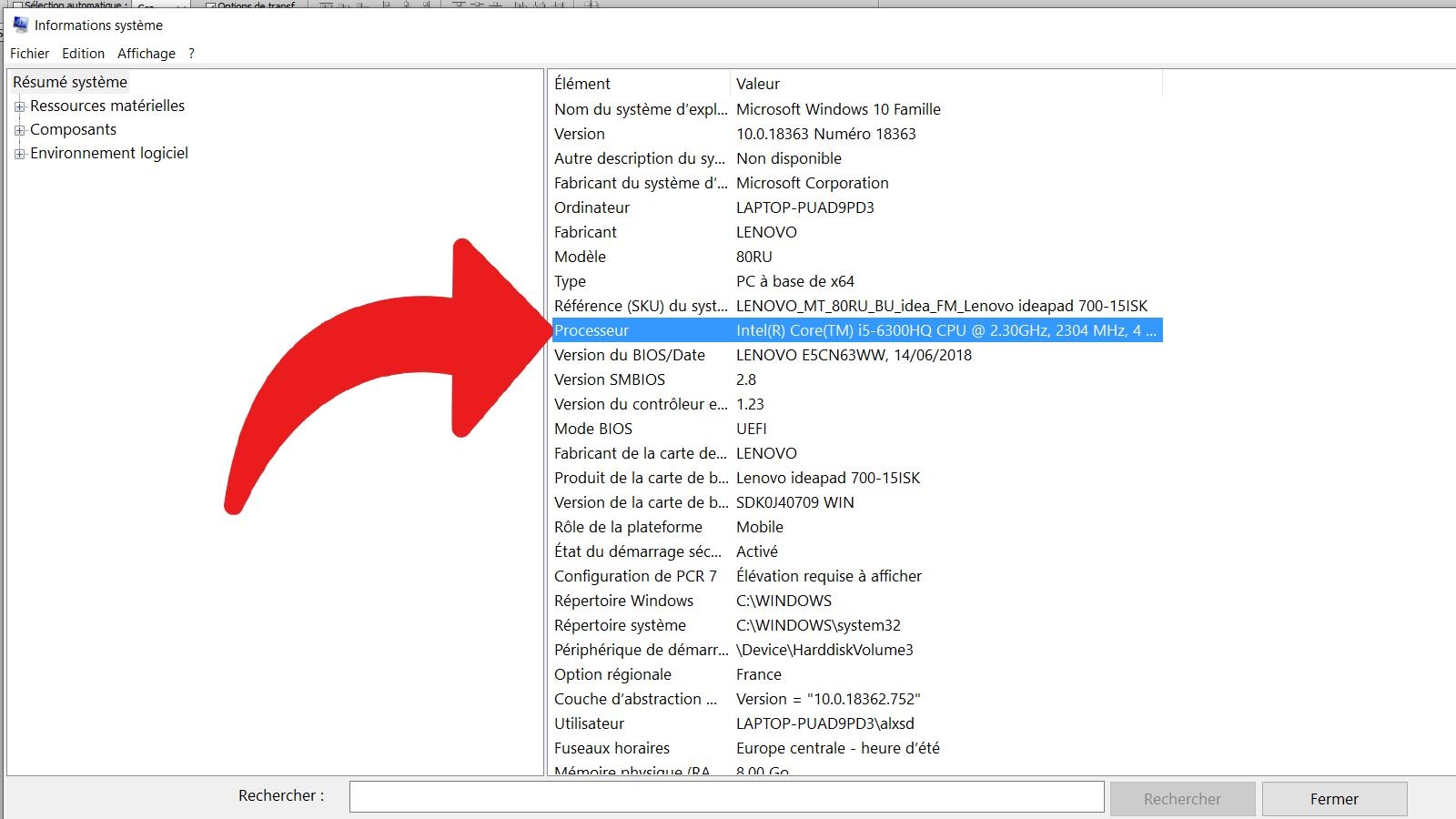Select the Modèle row

click(855, 257)
